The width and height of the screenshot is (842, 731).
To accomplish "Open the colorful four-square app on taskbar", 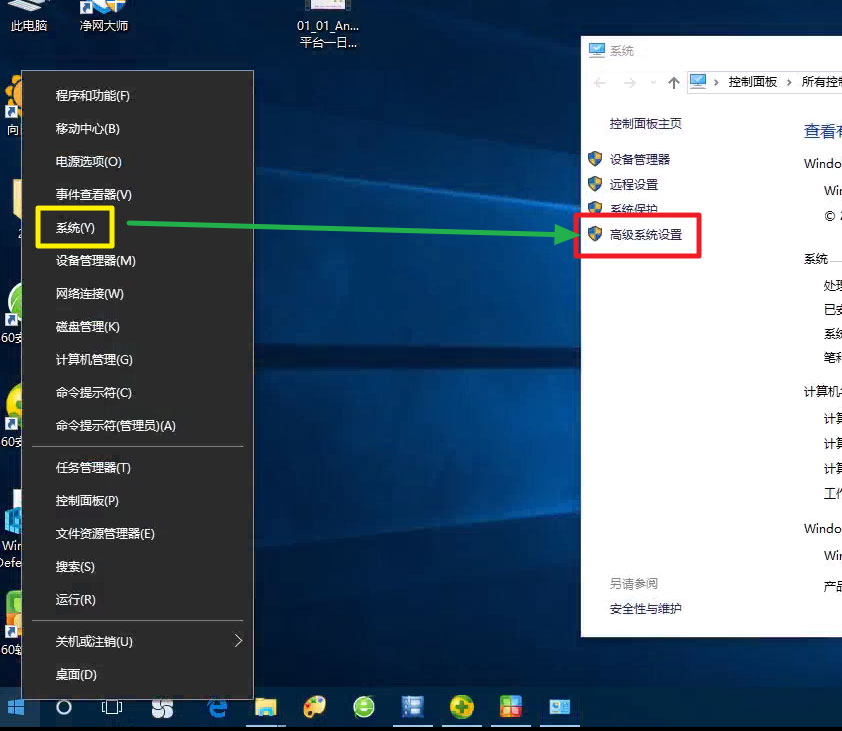I will [511, 707].
